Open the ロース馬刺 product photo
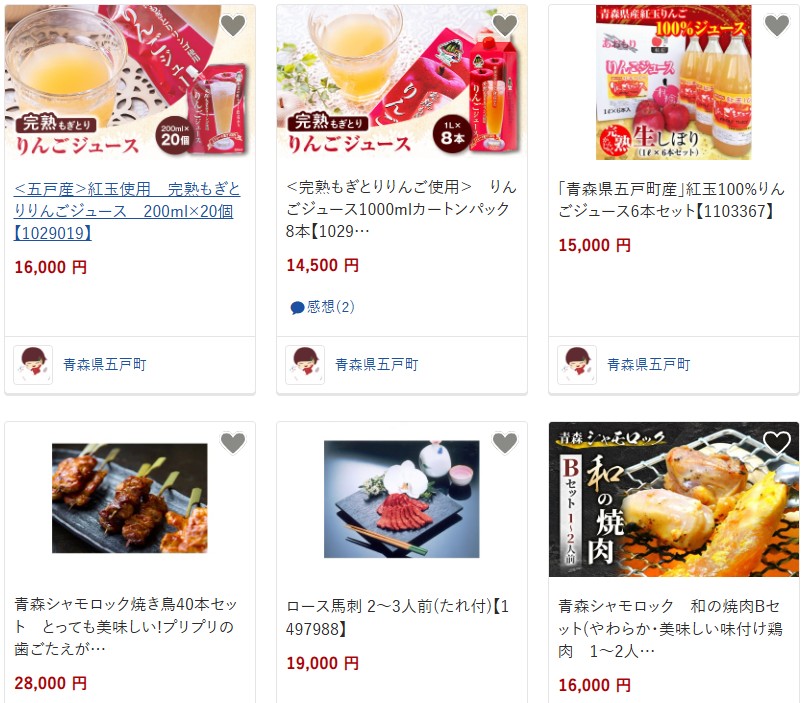The image size is (806, 703). pyautogui.click(x=401, y=499)
